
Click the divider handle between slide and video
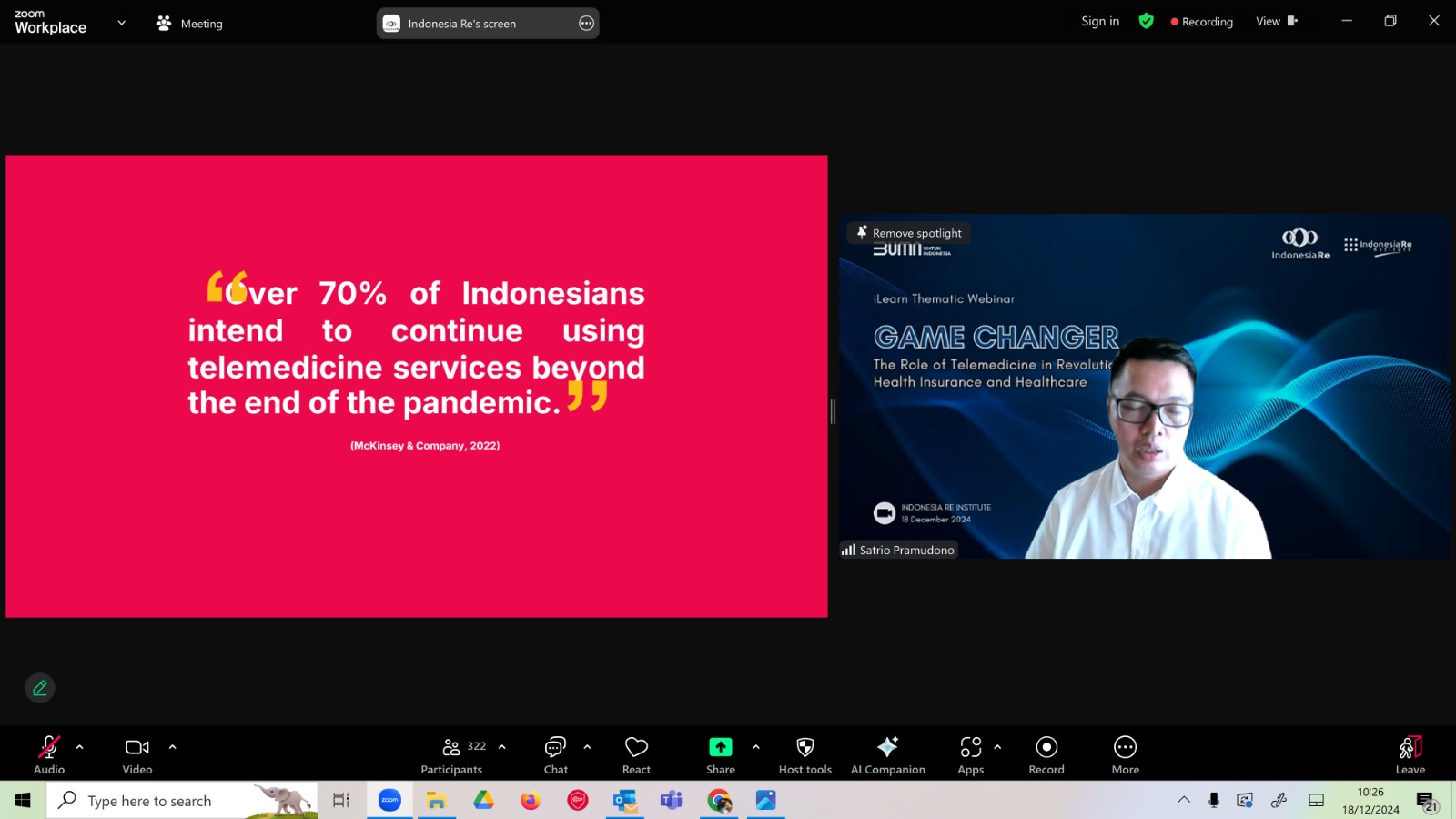(x=833, y=411)
